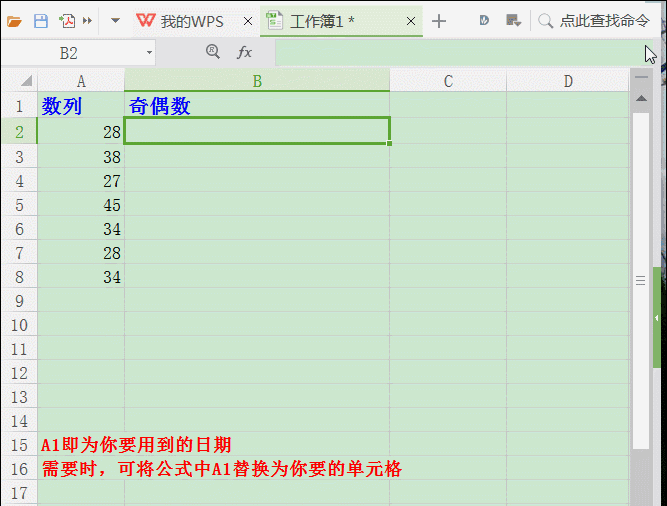Click cell A6 with value 34

click(81, 229)
